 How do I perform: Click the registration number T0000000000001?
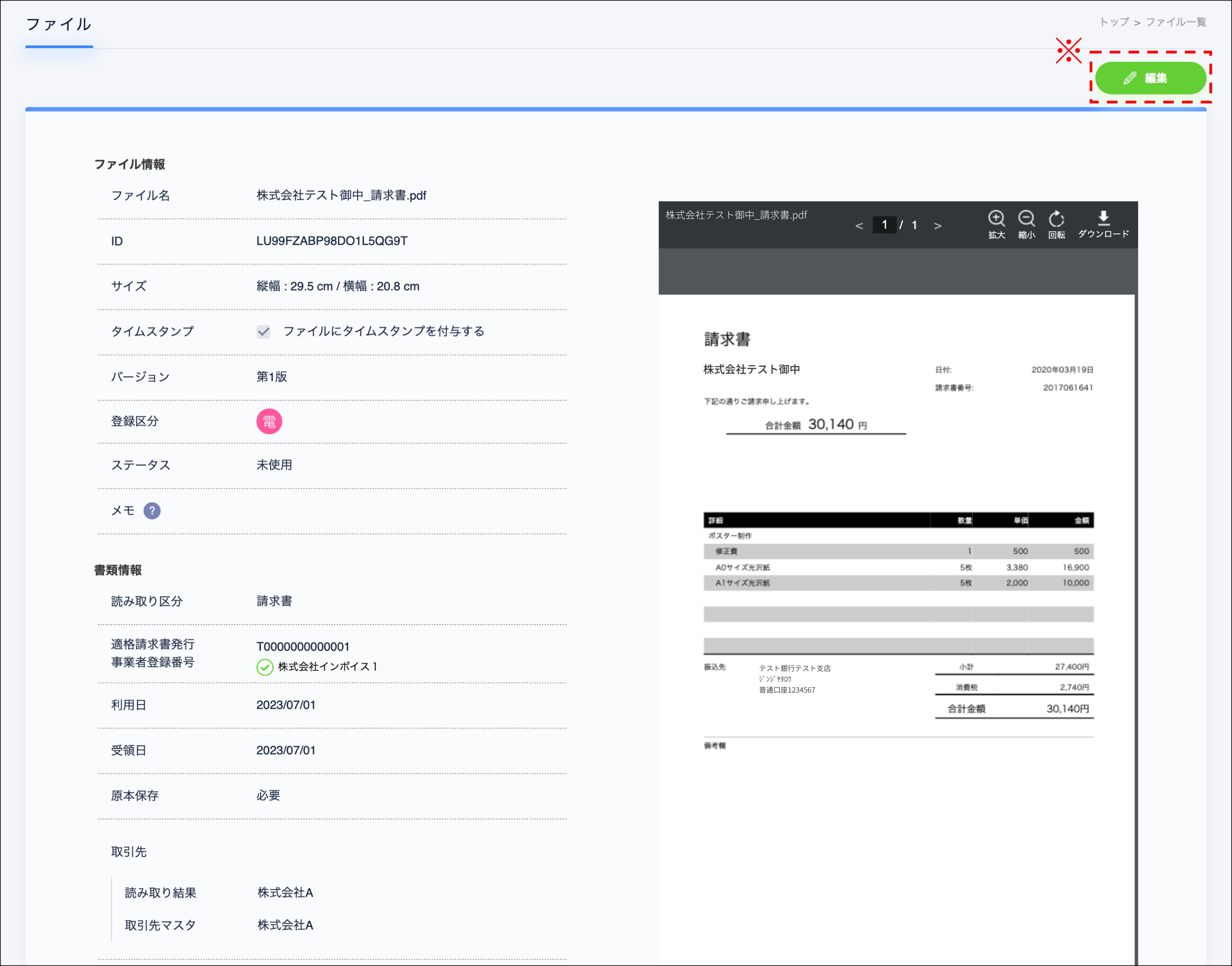(303, 646)
